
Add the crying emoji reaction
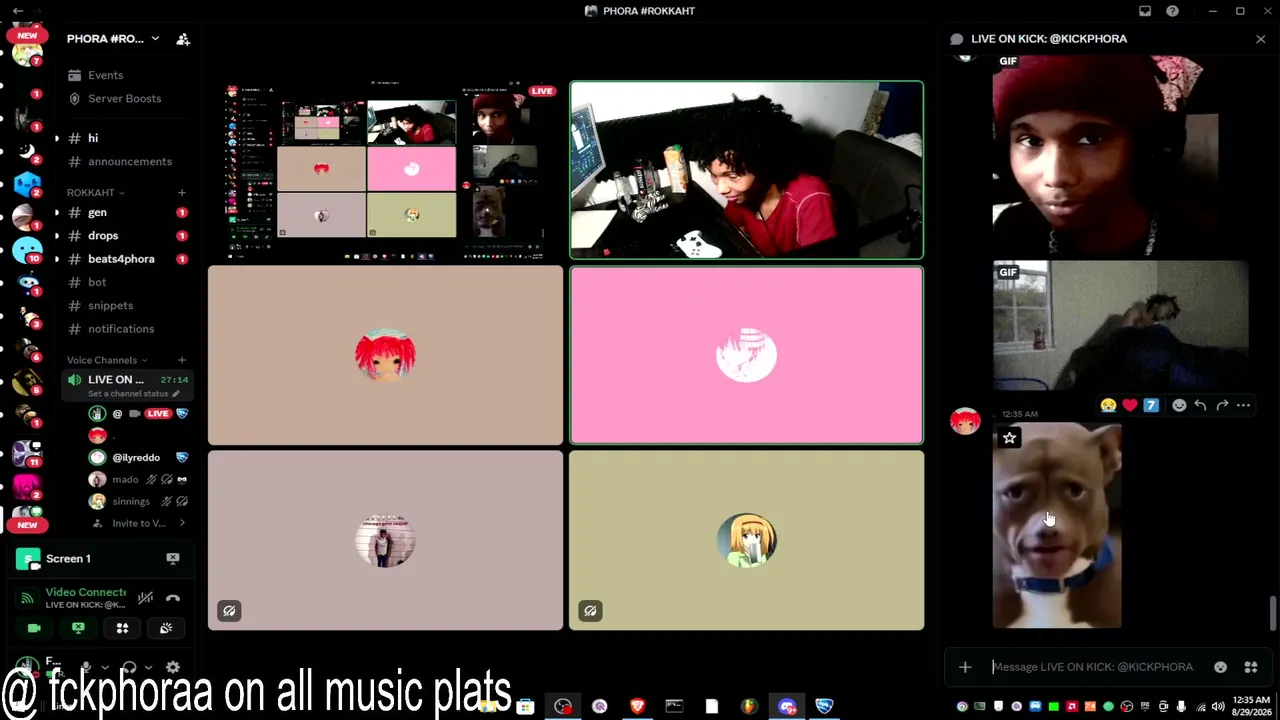click(x=1108, y=405)
